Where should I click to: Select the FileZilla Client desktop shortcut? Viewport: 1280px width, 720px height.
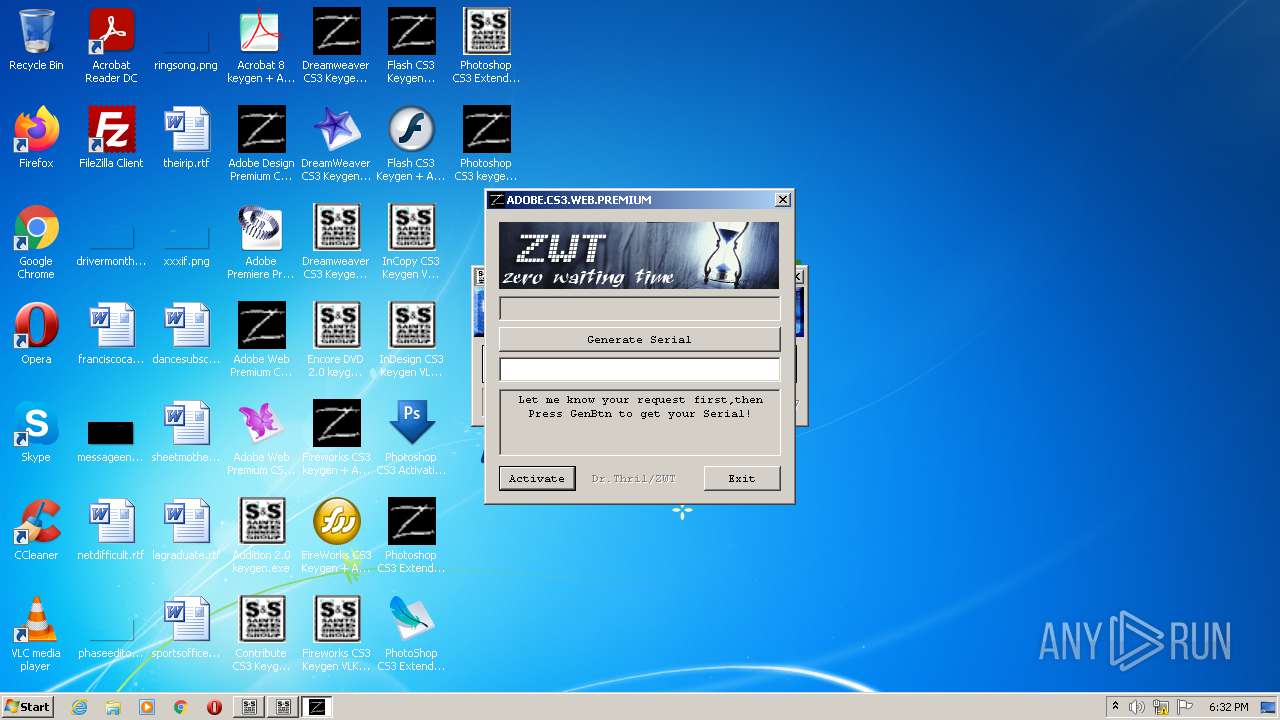(111, 138)
